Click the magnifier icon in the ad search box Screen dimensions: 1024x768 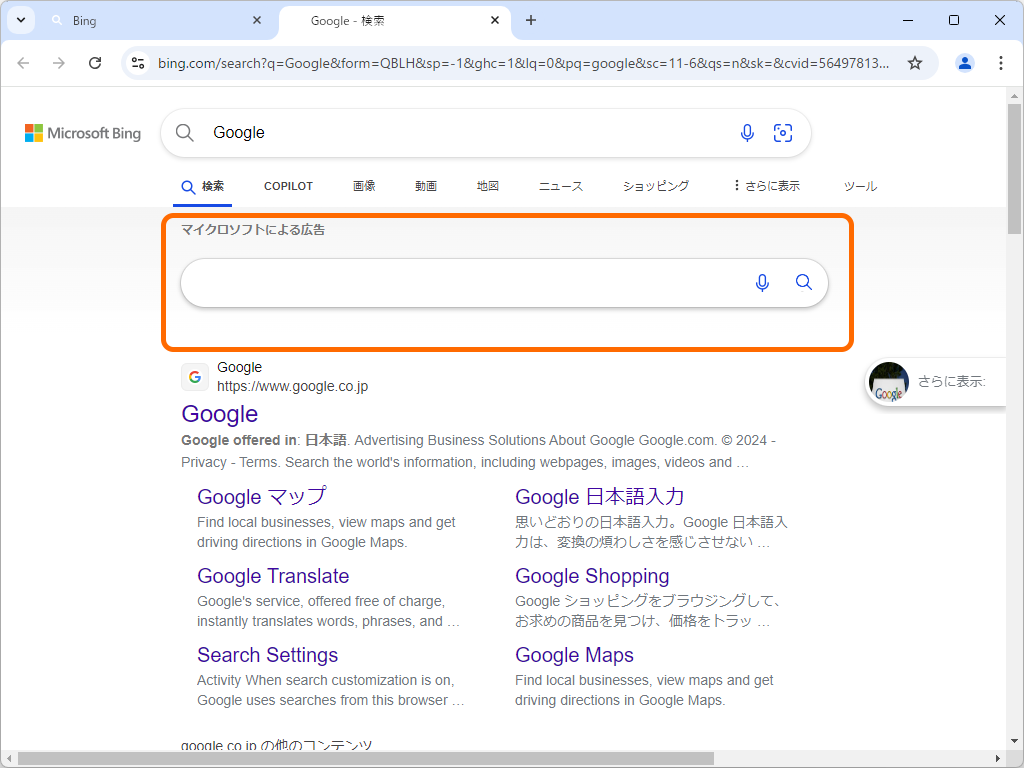tap(803, 283)
